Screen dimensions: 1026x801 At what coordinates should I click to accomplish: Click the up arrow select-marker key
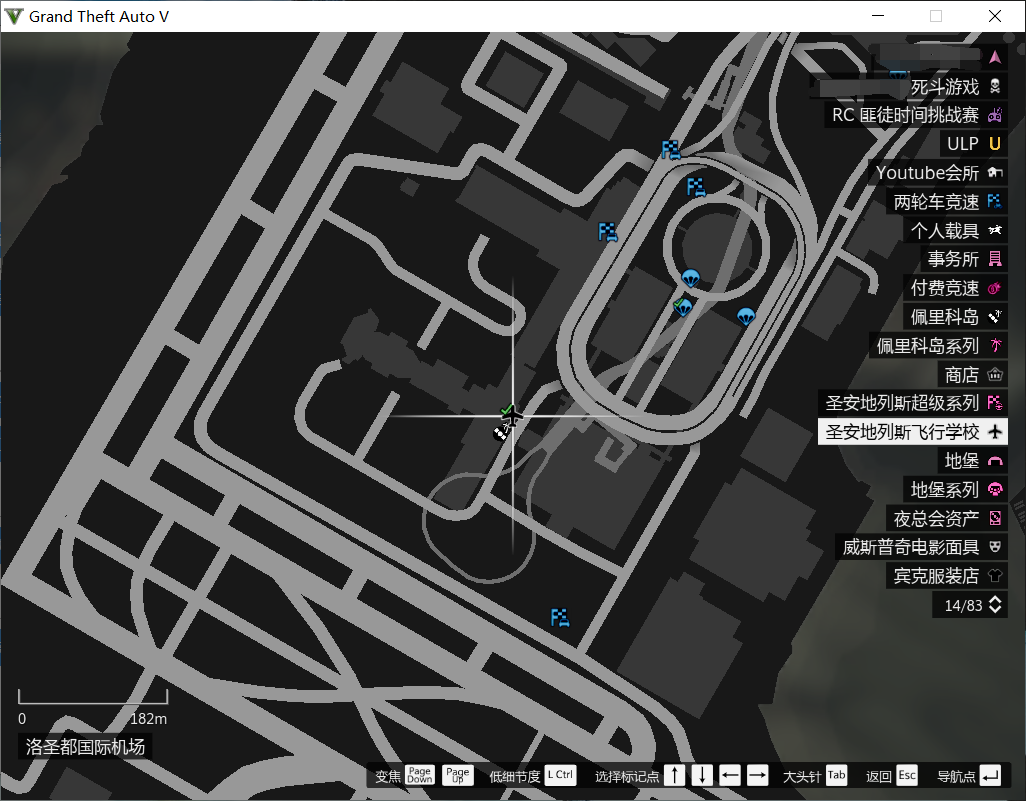click(x=675, y=776)
